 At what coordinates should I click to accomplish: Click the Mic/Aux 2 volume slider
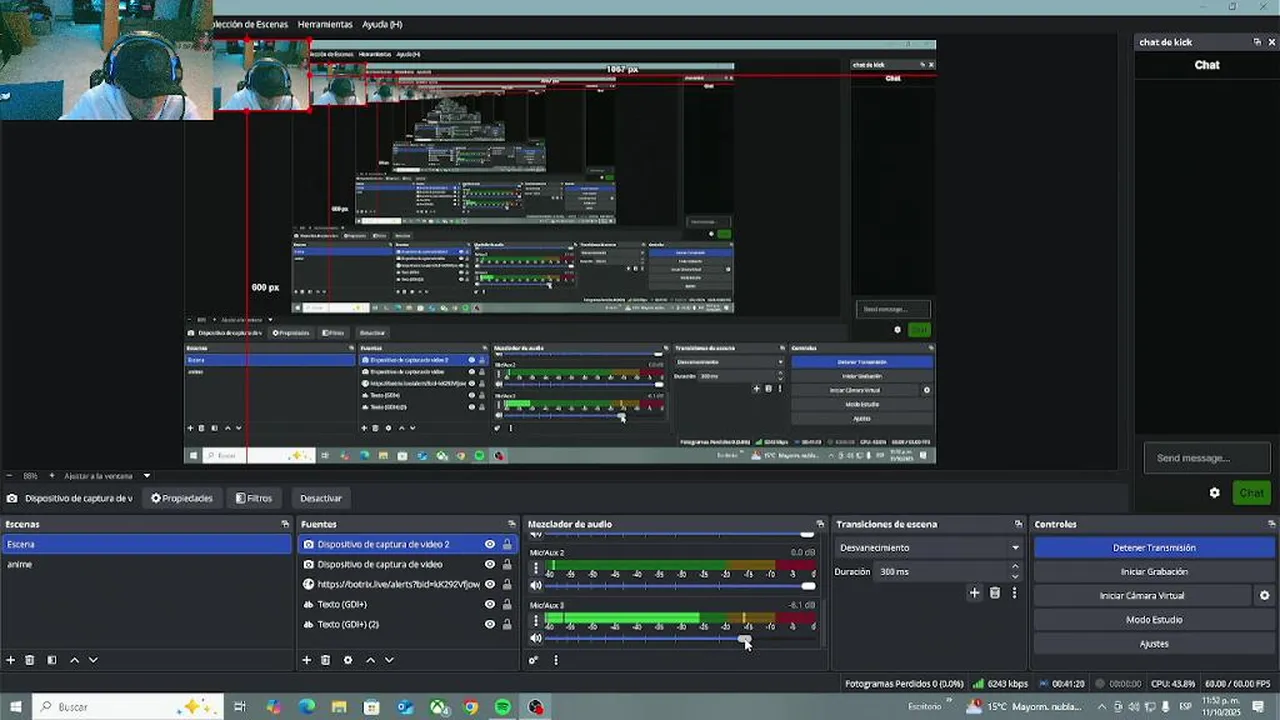coord(680,586)
